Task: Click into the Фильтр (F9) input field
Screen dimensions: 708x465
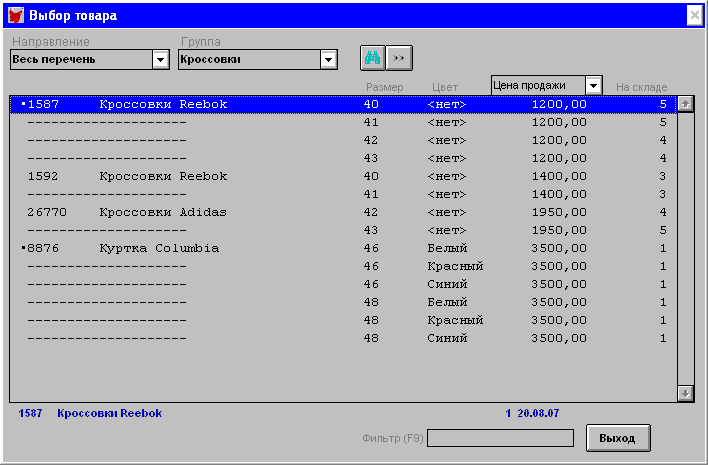Action: click(500, 438)
